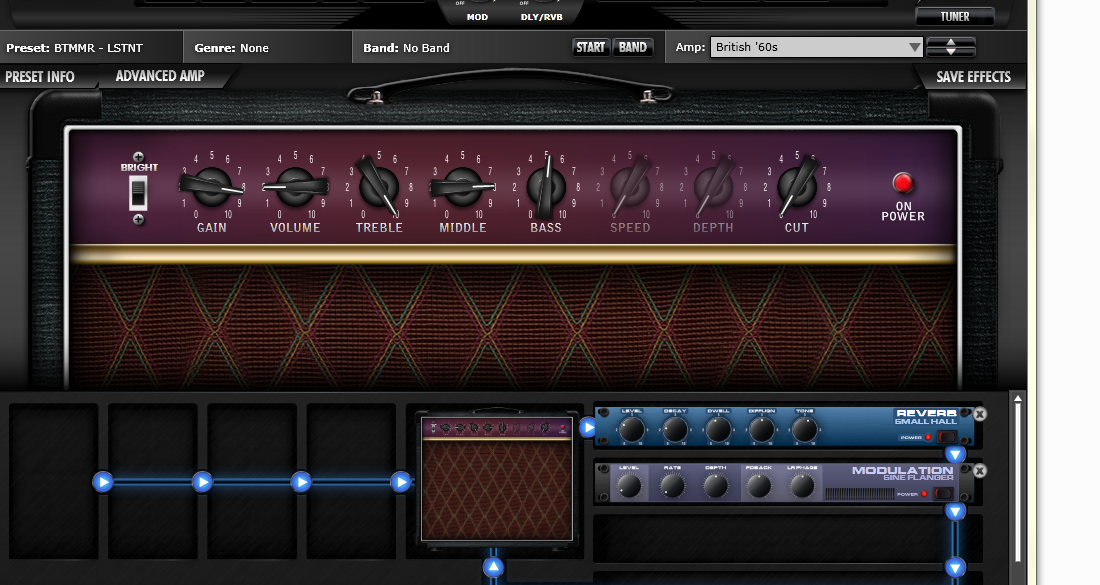1100x585 pixels.
Task: Click the fourth blue arrow next to the amp
Action: [x=401, y=482]
